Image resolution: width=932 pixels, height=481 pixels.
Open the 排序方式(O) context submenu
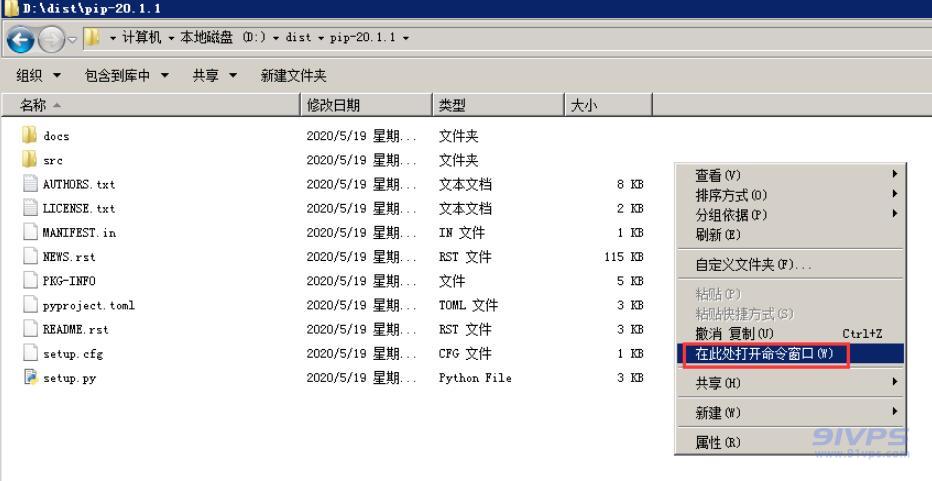coord(790,194)
